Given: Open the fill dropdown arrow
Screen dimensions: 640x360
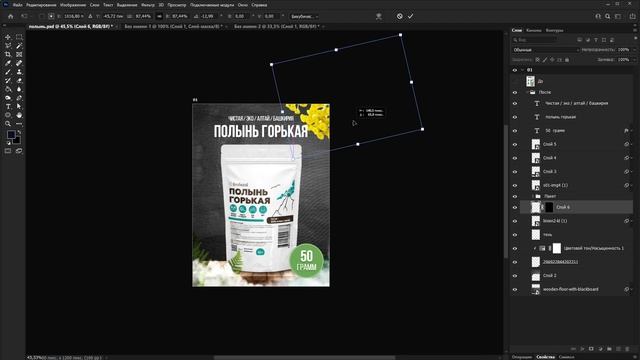Looking at the screenshot, I should [634, 60].
